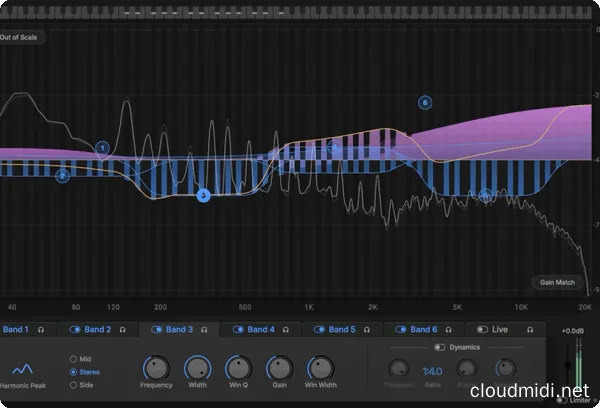Image resolution: width=600 pixels, height=408 pixels.
Task: Open the Band 5 tab
Action: pos(342,330)
